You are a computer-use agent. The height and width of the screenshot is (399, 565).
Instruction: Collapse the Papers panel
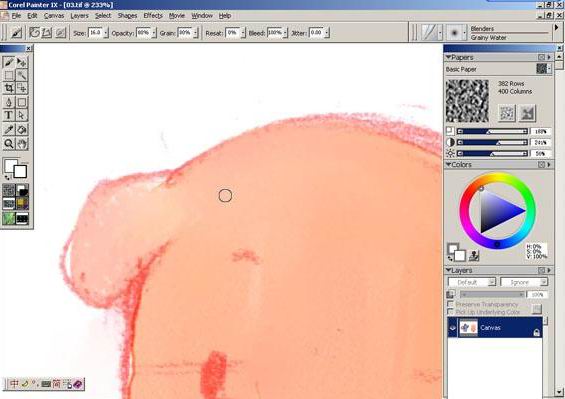click(x=448, y=57)
